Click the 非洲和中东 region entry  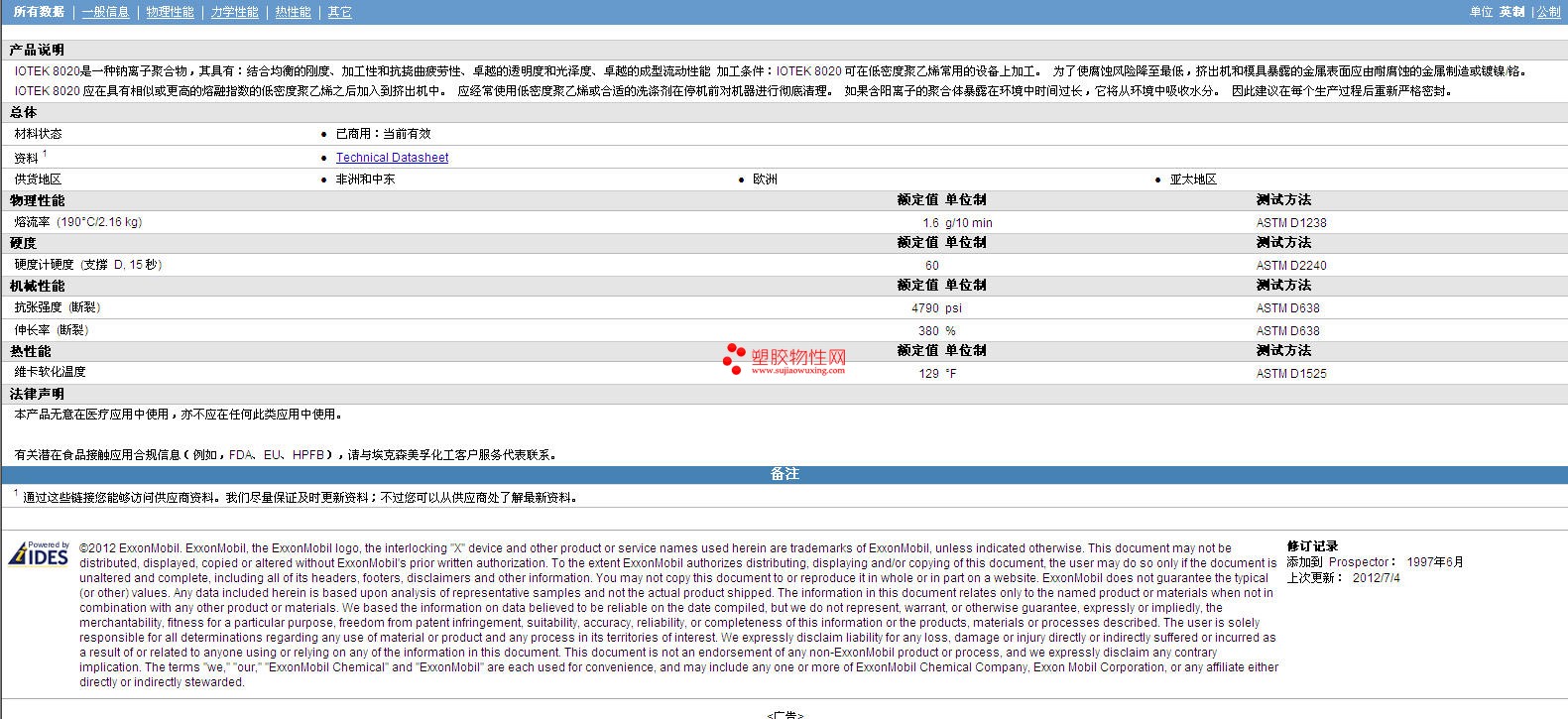pyautogui.click(x=365, y=180)
